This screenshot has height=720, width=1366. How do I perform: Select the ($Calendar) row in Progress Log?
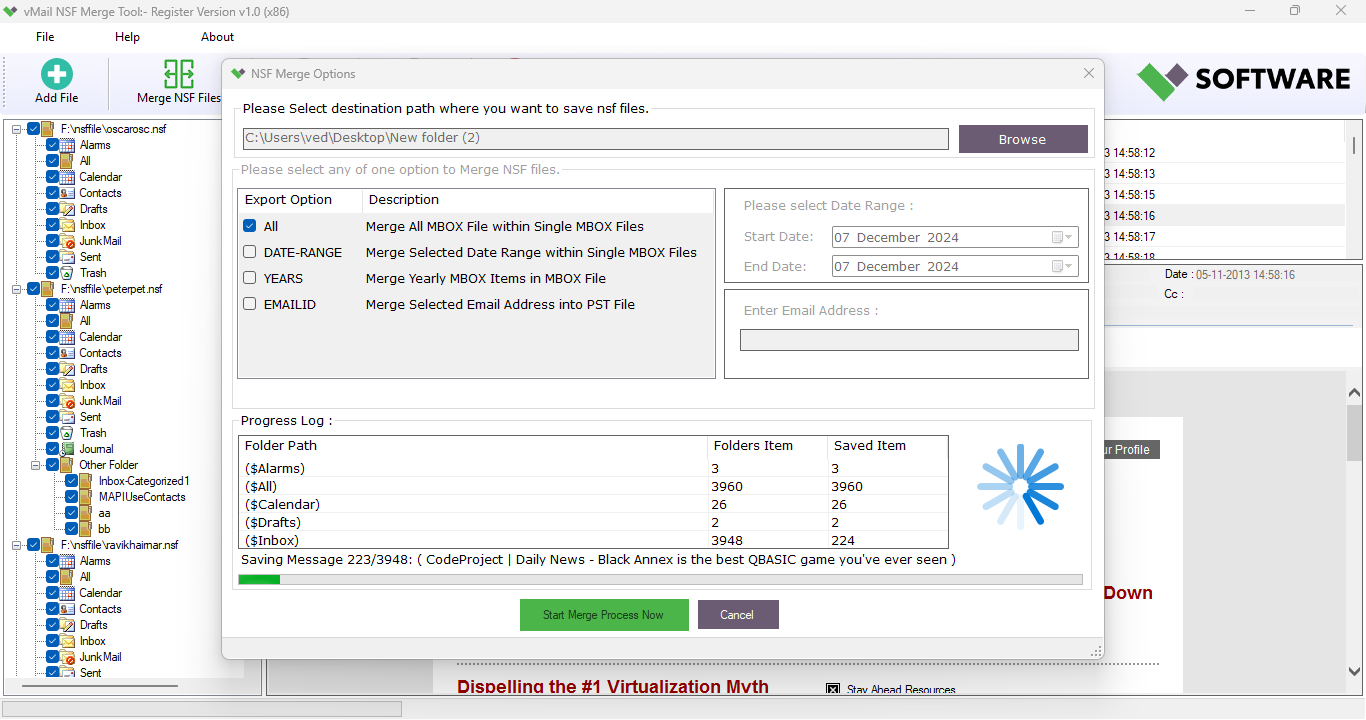tap(593, 504)
